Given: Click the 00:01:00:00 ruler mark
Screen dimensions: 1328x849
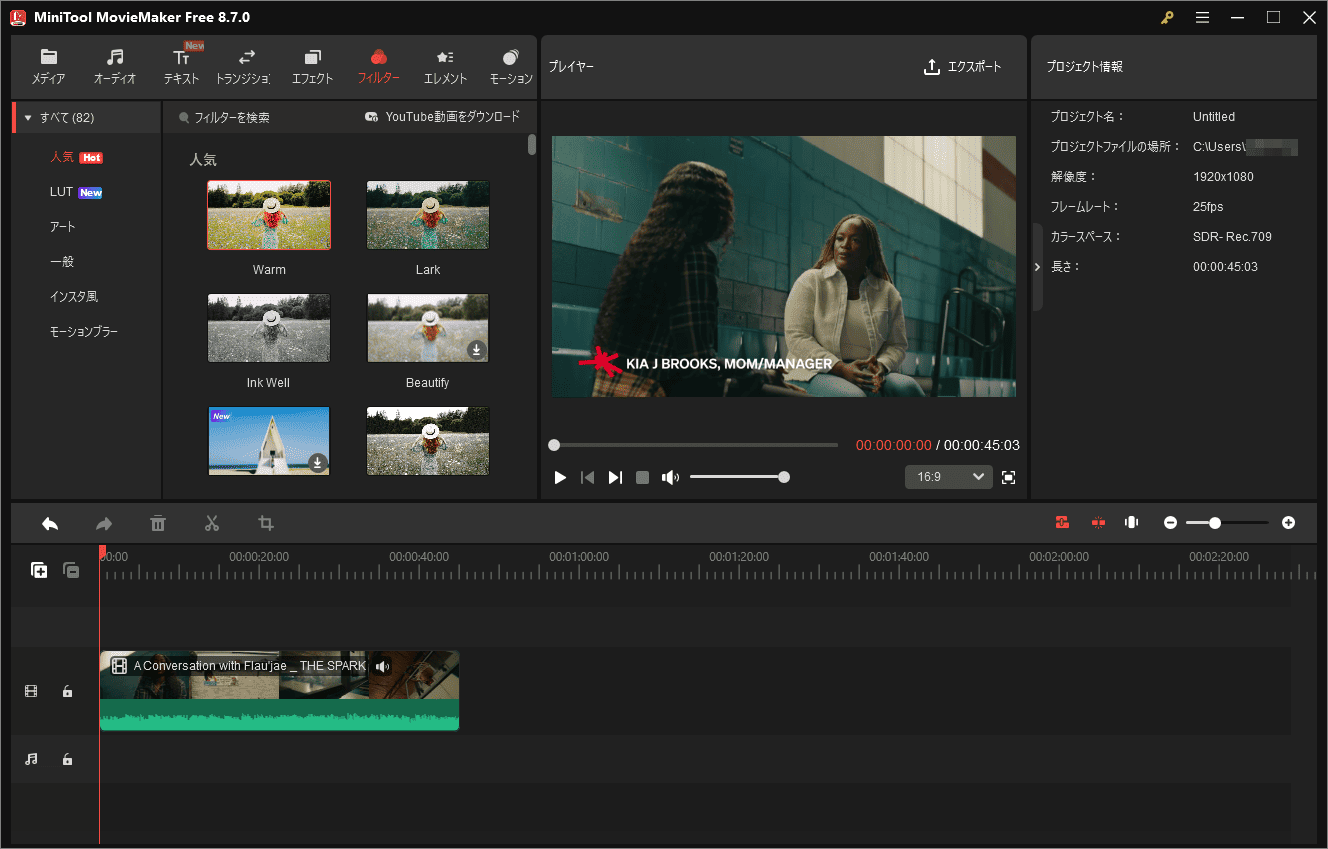Looking at the screenshot, I should tap(579, 556).
